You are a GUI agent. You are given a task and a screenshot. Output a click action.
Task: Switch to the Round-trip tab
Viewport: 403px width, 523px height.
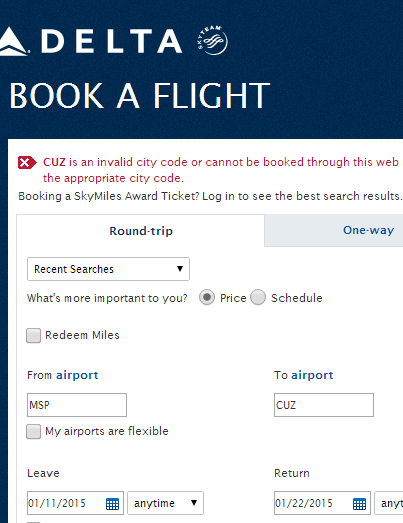coord(141,231)
